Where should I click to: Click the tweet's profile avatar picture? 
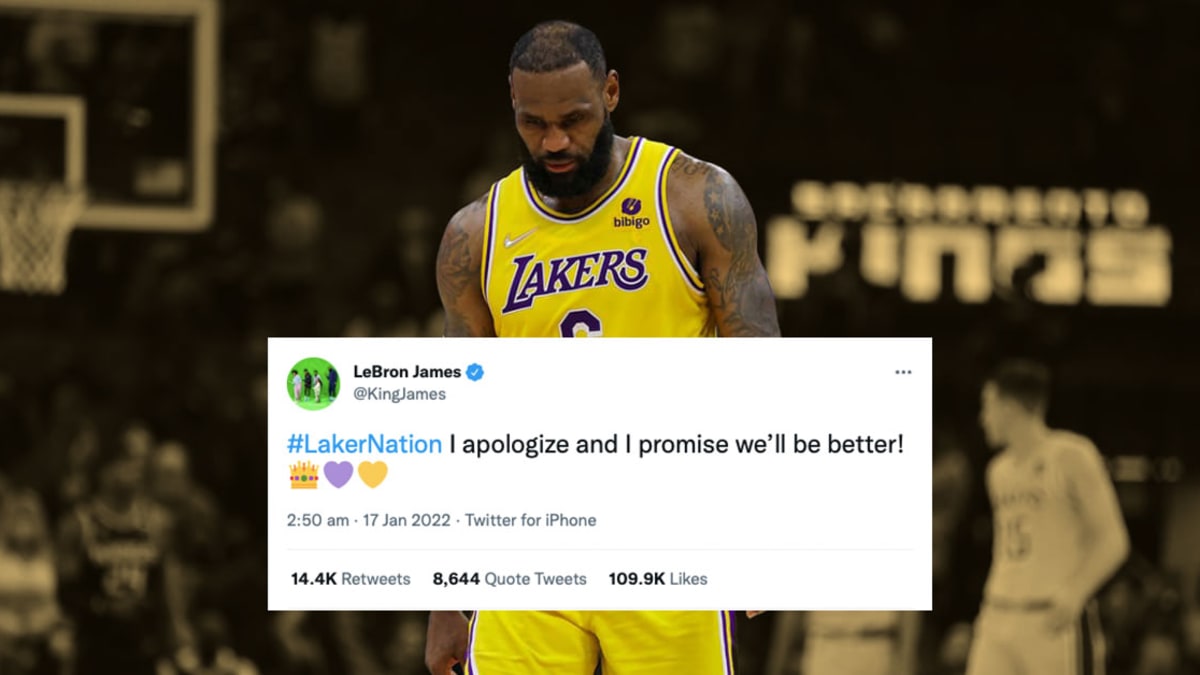click(x=313, y=383)
